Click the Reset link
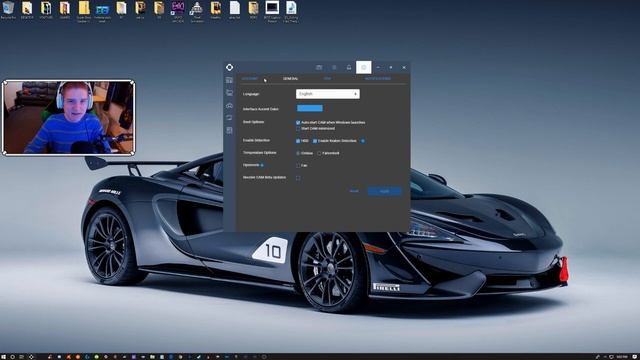 pos(354,191)
